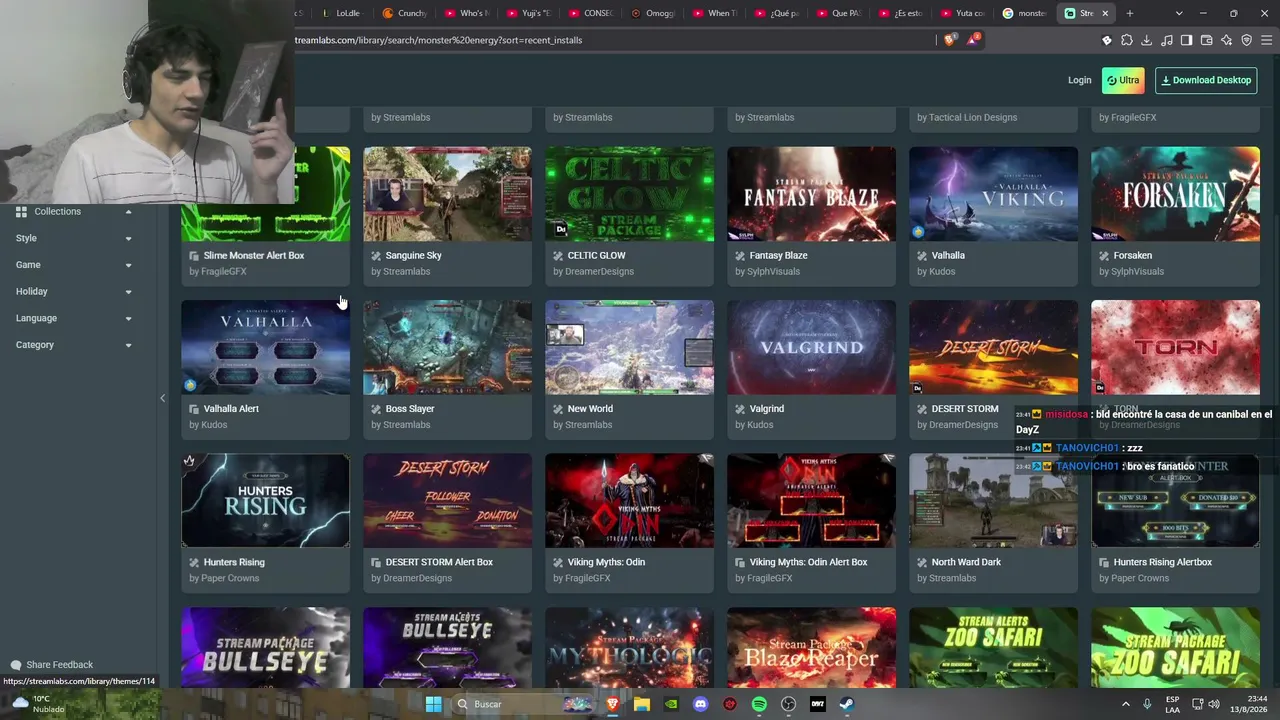Switch to the Omoggi browser tab
This screenshot has width=1280, height=720.
[x=654, y=13]
